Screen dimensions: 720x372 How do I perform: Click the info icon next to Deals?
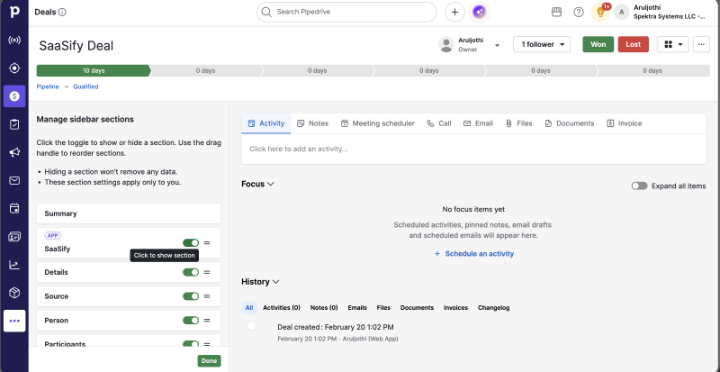62,12
